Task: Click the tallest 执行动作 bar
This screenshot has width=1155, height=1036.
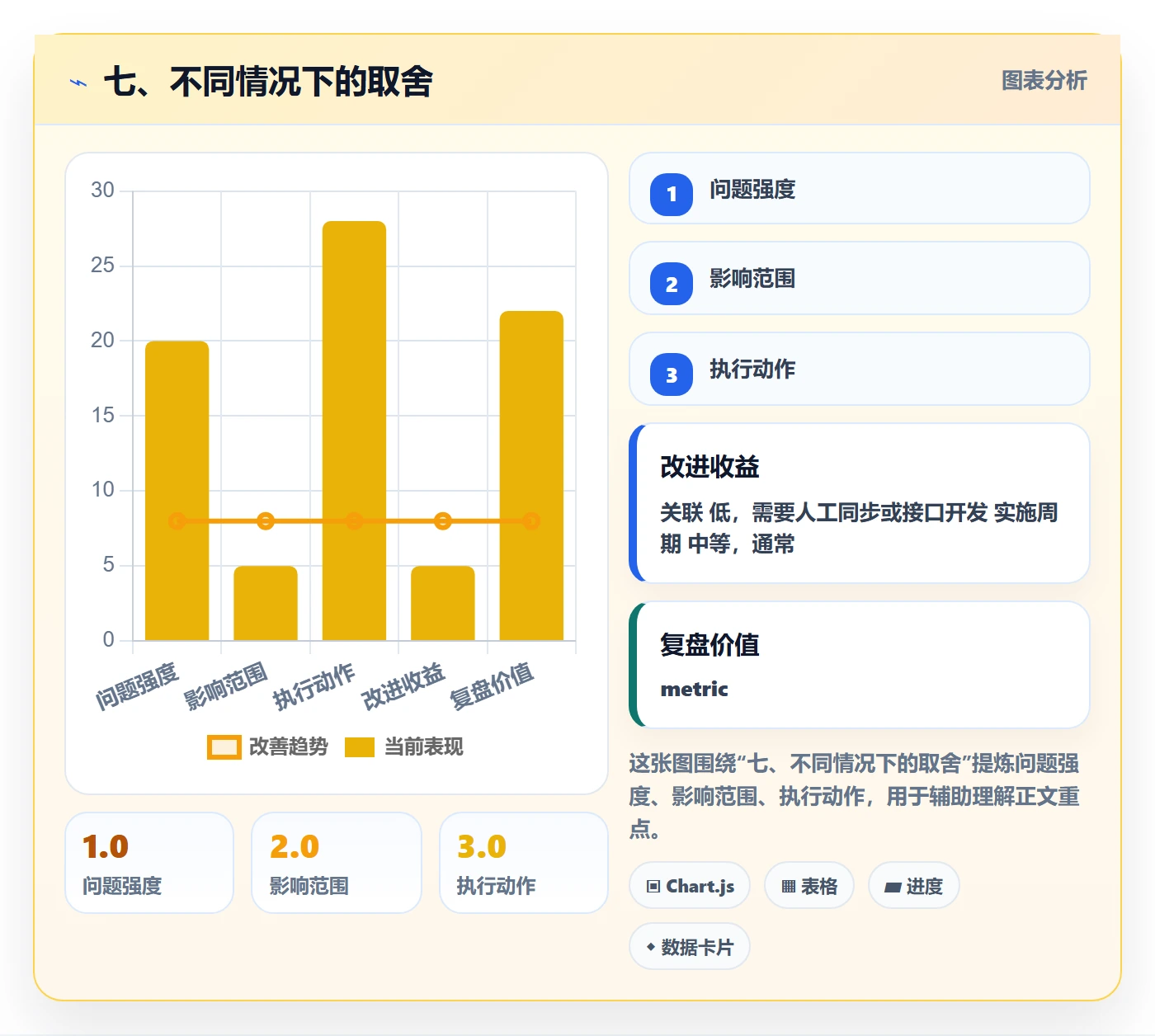Action: tap(354, 431)
